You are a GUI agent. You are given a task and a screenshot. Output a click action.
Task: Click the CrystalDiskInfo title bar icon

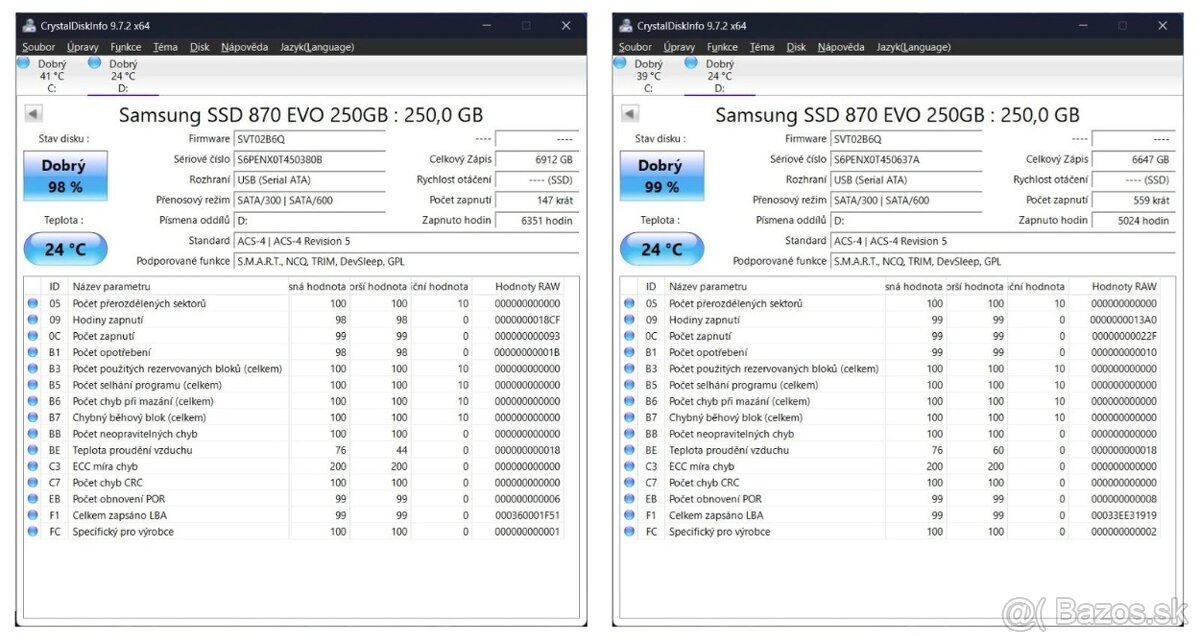pyautogui.click(x=27, y=25)
